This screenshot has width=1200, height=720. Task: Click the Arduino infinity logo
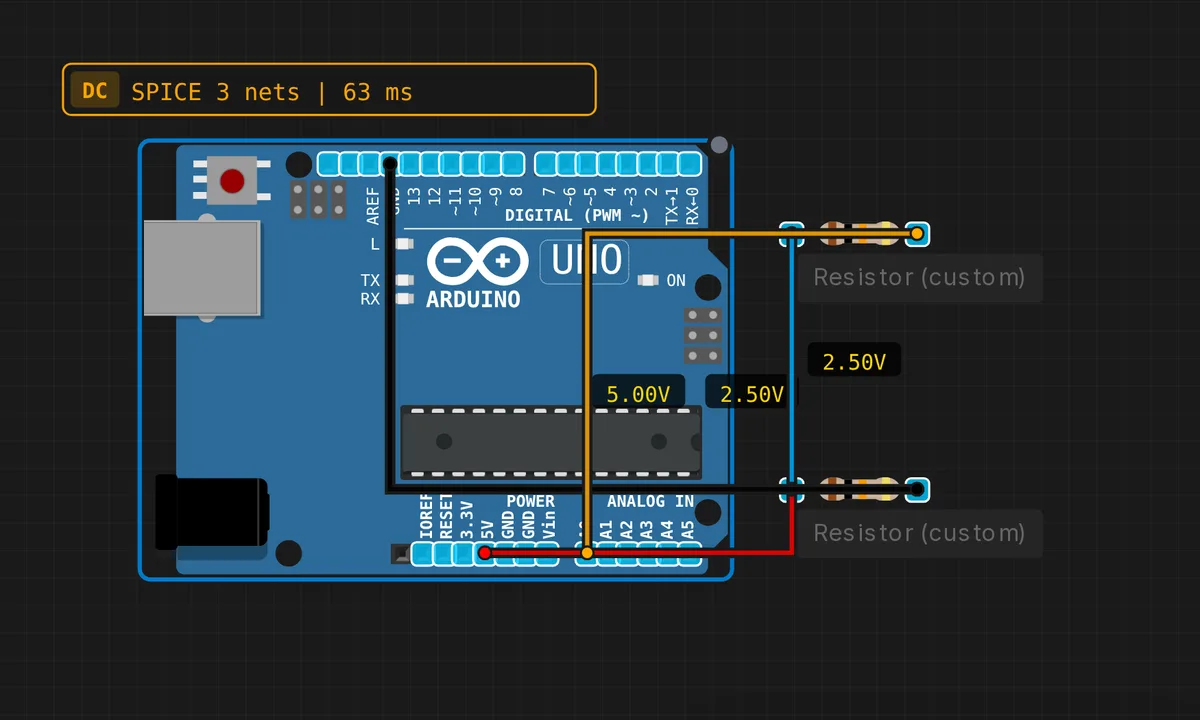pyautogui.click(x=478, y=261)
